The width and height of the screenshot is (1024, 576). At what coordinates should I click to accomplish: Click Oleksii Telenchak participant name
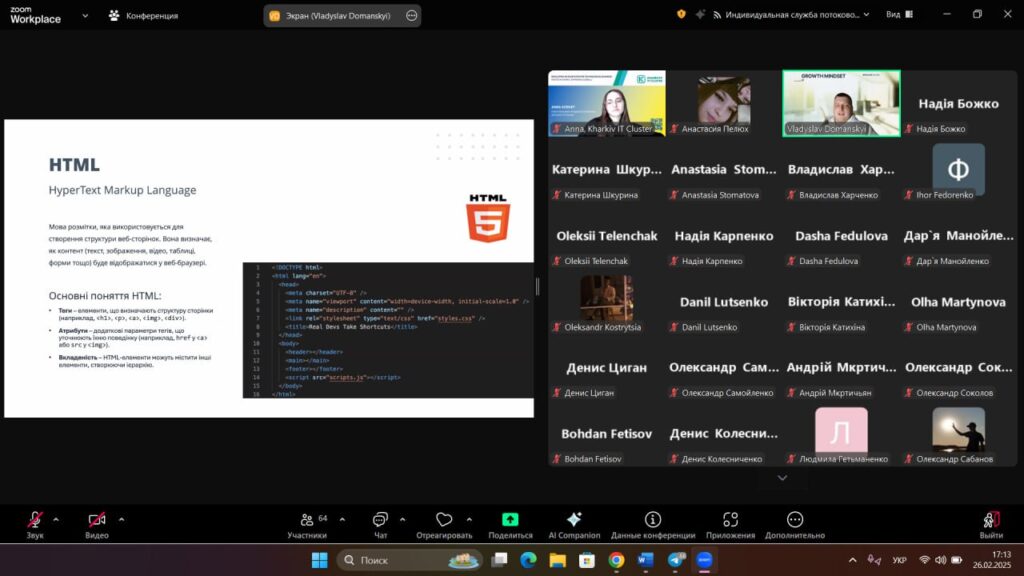(607, 236)
